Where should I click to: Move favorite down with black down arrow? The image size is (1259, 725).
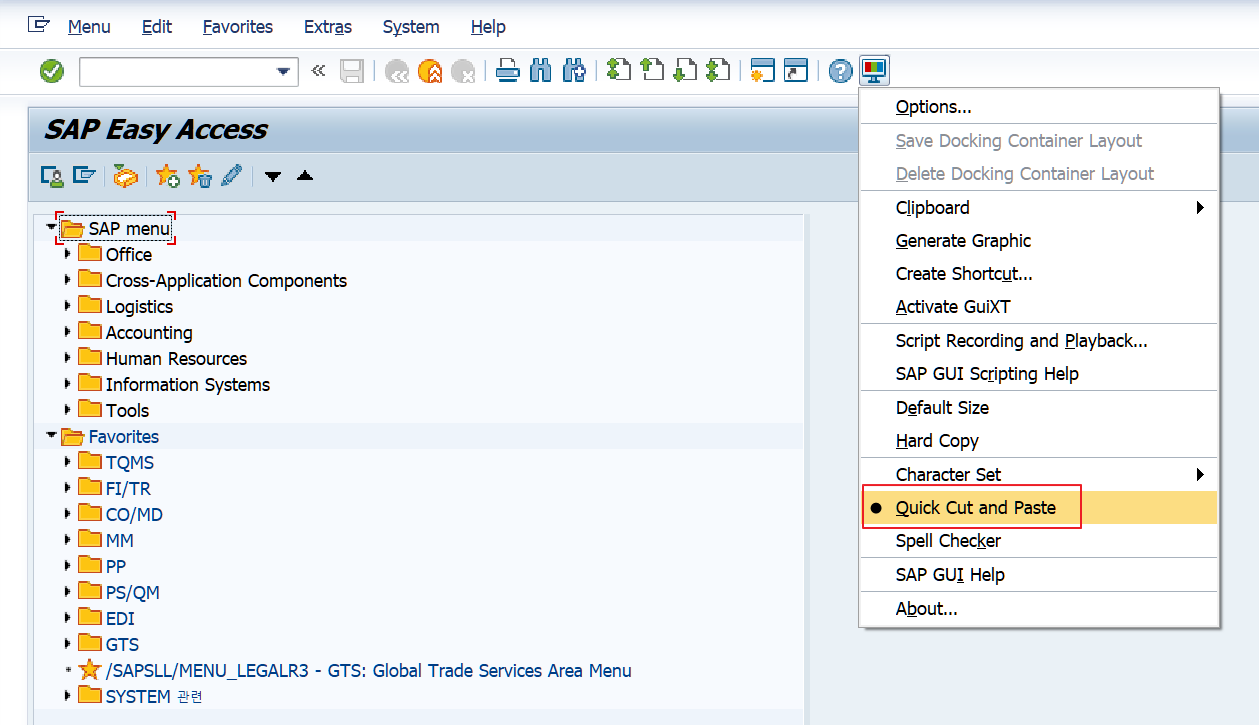click(273, 177)
